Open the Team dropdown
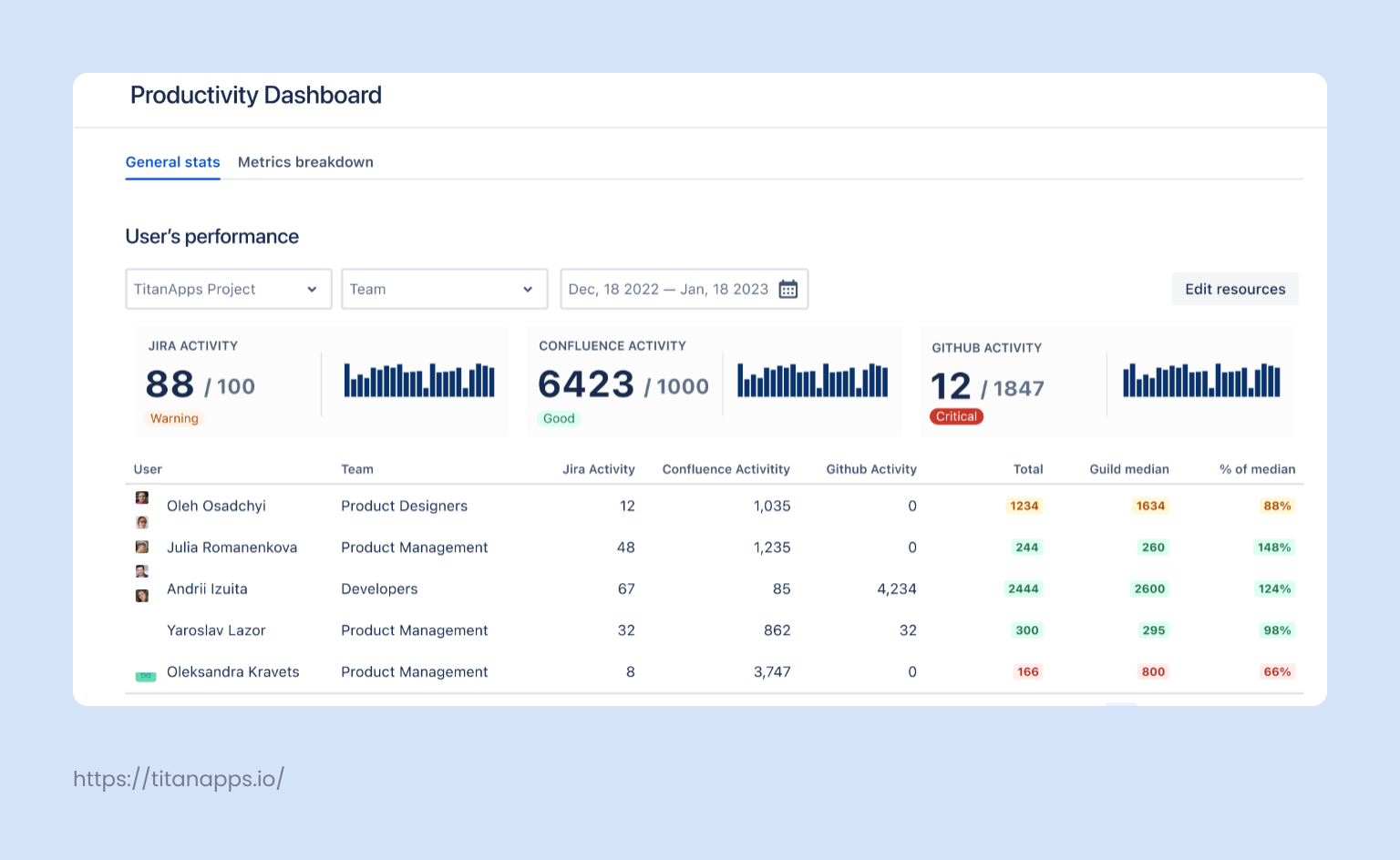 (444, 289)
